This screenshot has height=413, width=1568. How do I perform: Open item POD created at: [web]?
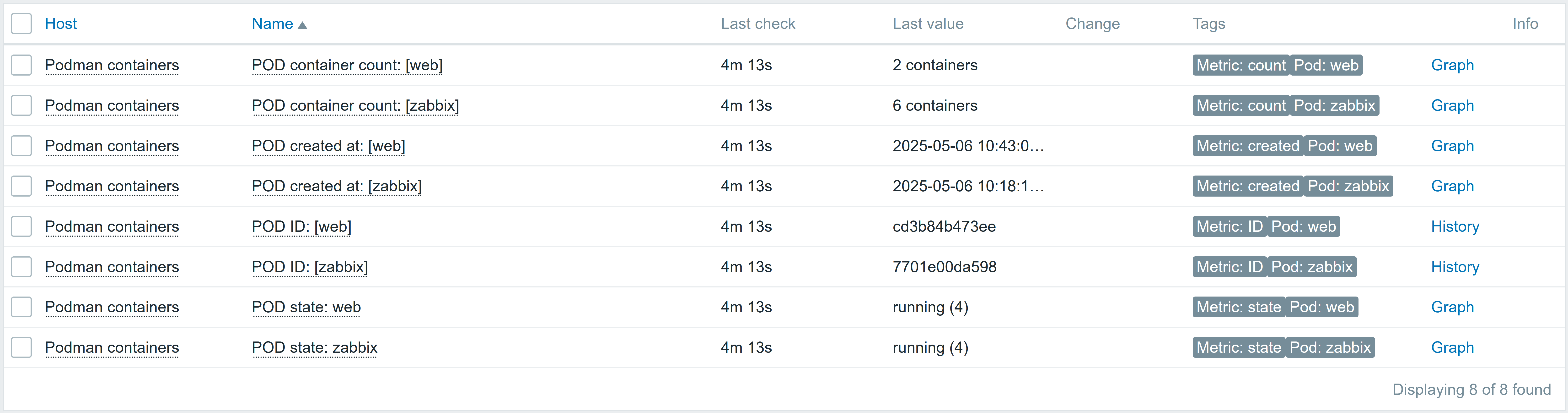pyautogui.click(x=329, y=146)
